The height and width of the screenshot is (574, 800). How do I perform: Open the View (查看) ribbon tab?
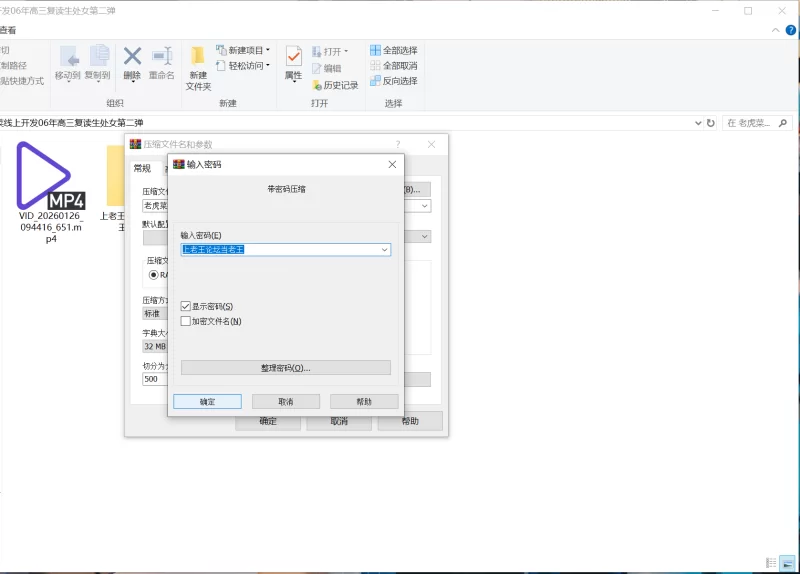(6, 31)
